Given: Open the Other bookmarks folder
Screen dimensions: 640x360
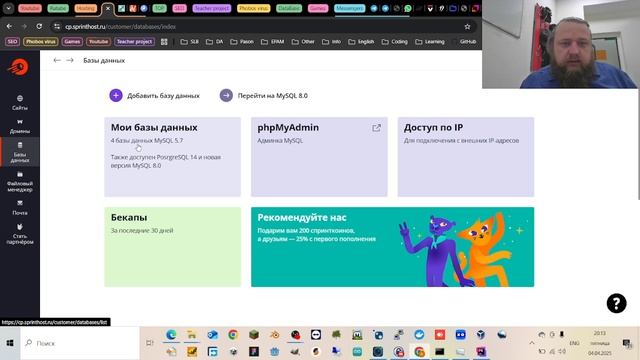Looking at the screenshot, I should [x=303, y=42].
